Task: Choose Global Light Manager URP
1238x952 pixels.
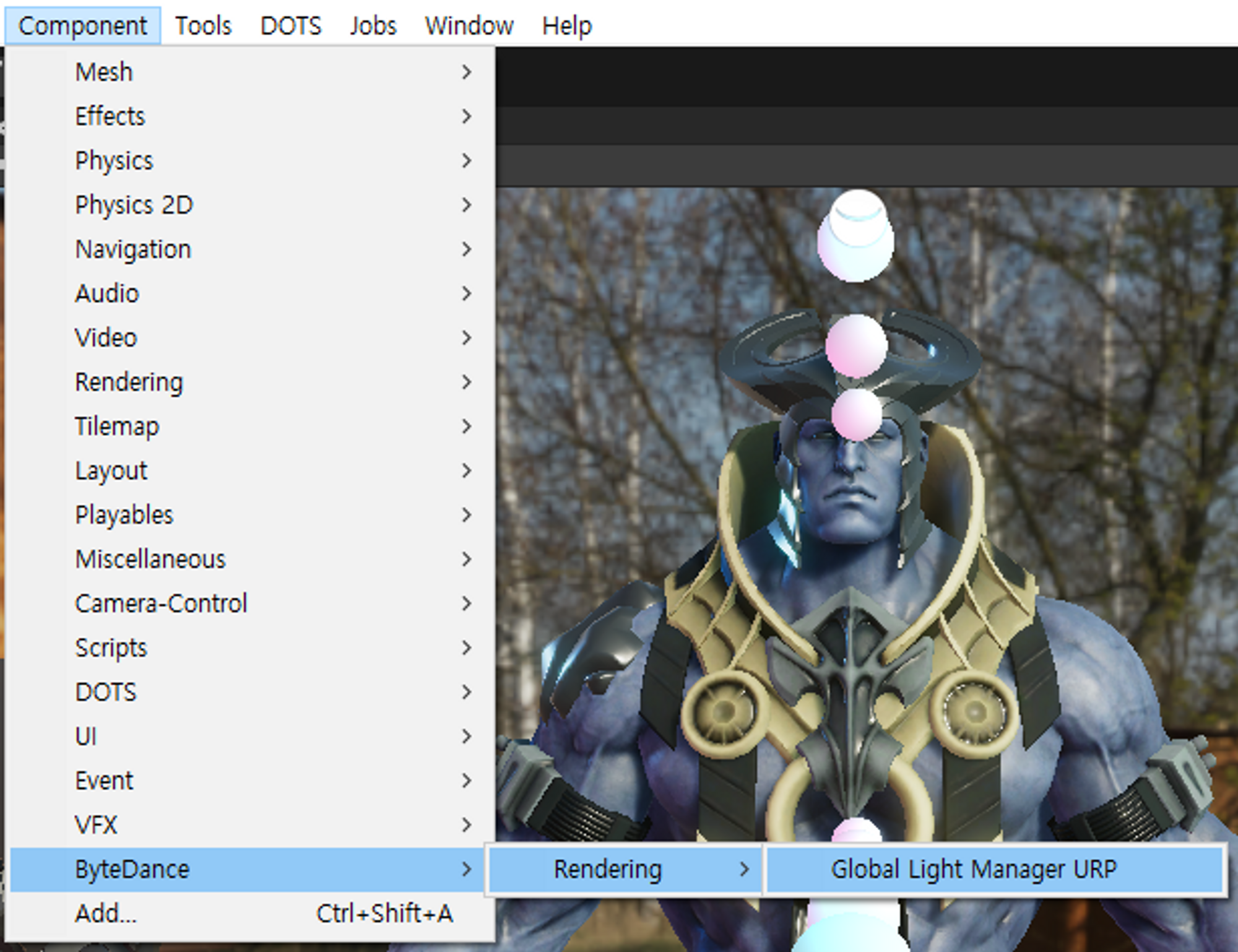Action: point(973,869)
